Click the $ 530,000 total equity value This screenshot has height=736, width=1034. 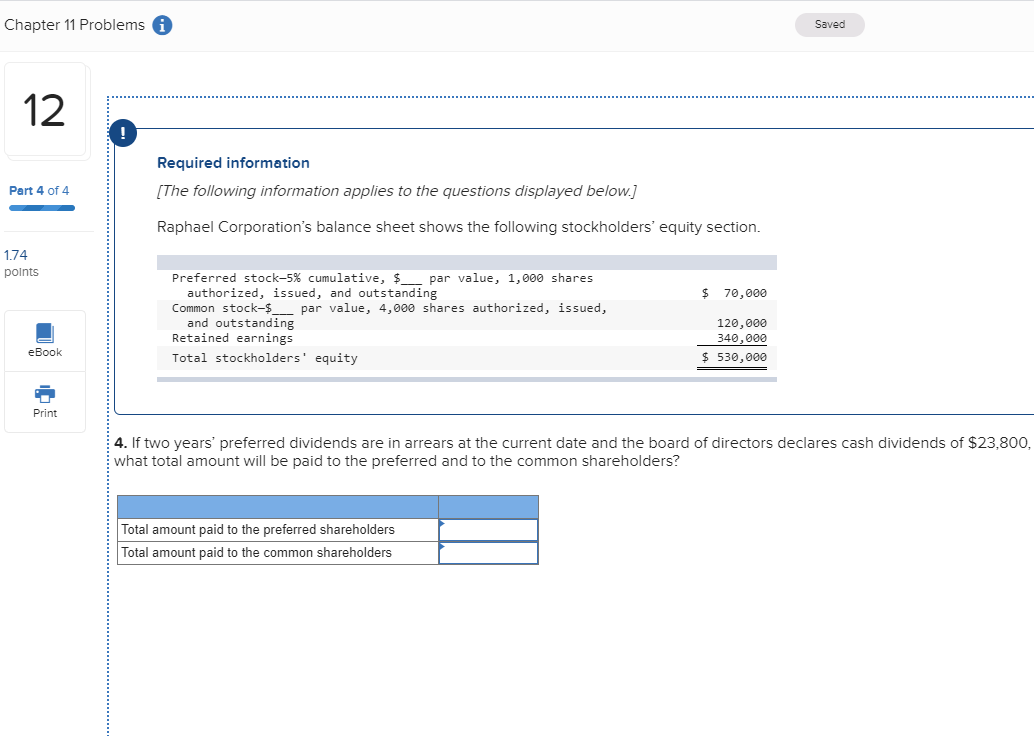734,357
